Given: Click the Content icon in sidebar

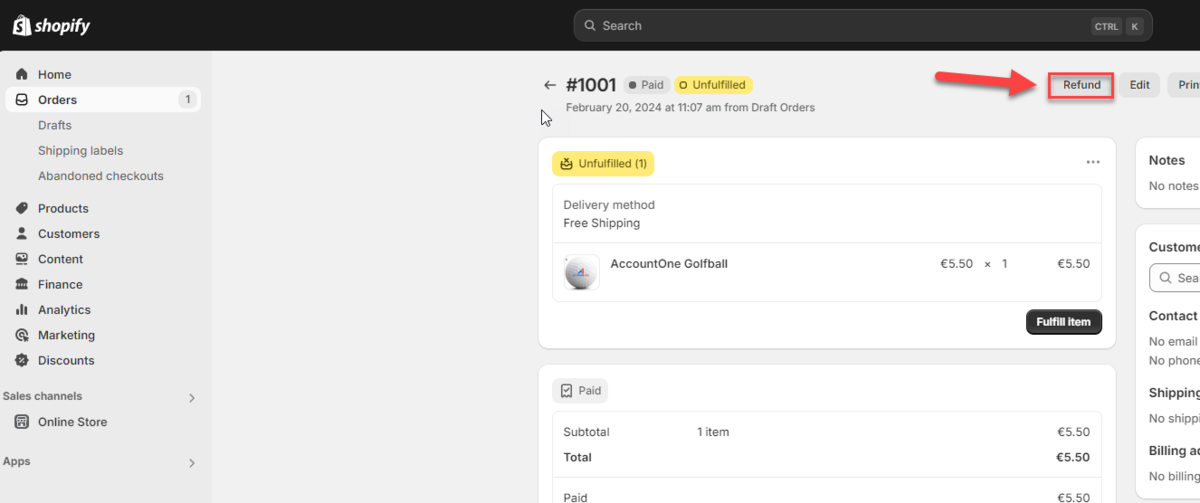Looking at the screenshot, I should pyautogui.click(x=22, y=259).
